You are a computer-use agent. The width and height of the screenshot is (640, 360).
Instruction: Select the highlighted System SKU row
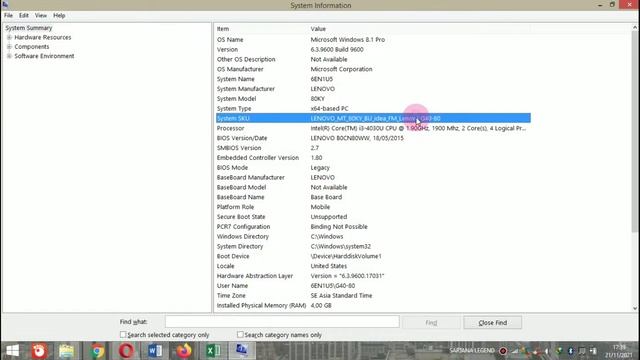click(x=373, y=118)
